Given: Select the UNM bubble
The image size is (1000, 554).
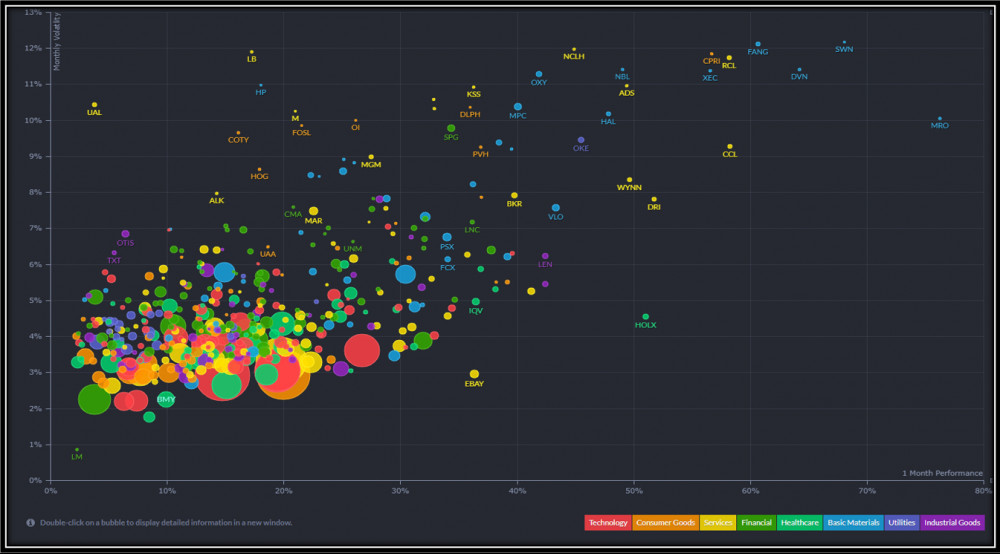Looking at the screenshot, I should [353, 242].
